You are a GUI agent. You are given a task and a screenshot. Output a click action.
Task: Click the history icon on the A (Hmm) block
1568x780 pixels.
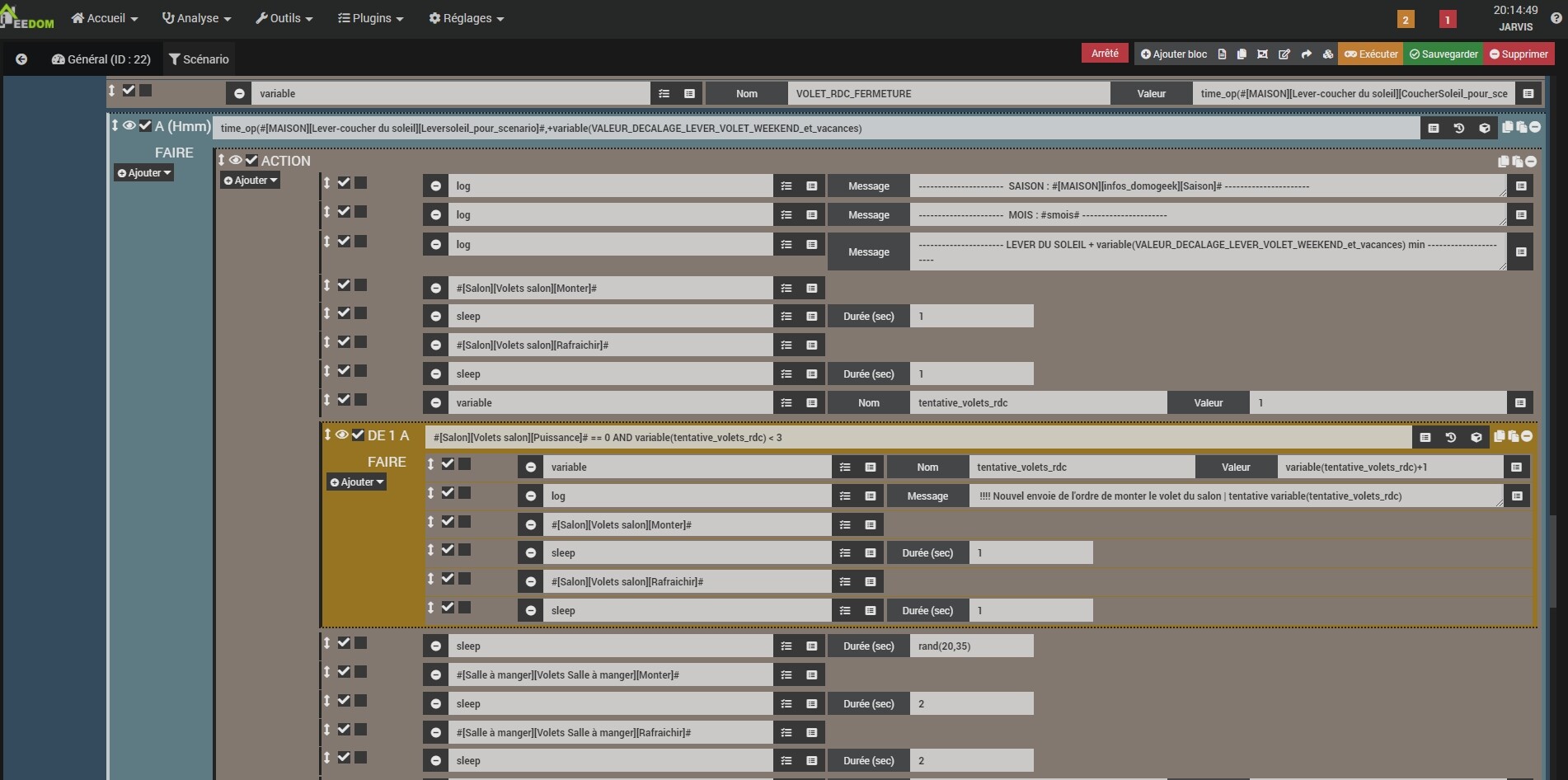point(1458,128)
